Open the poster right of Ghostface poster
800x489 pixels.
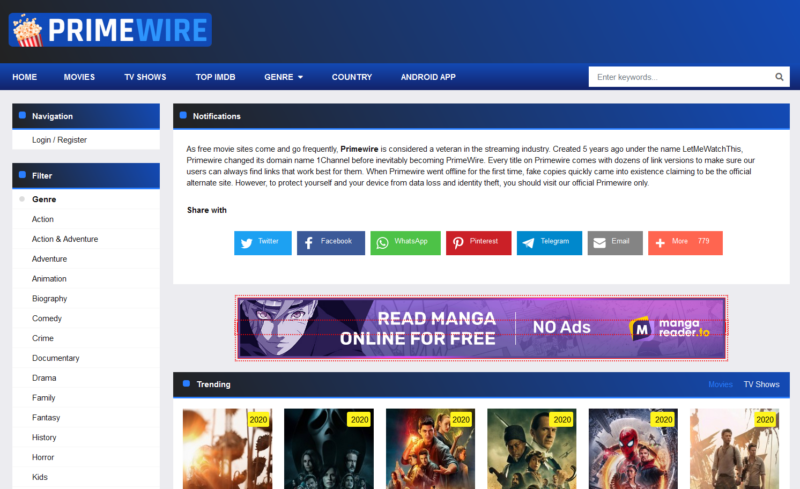tap(430, 449)
